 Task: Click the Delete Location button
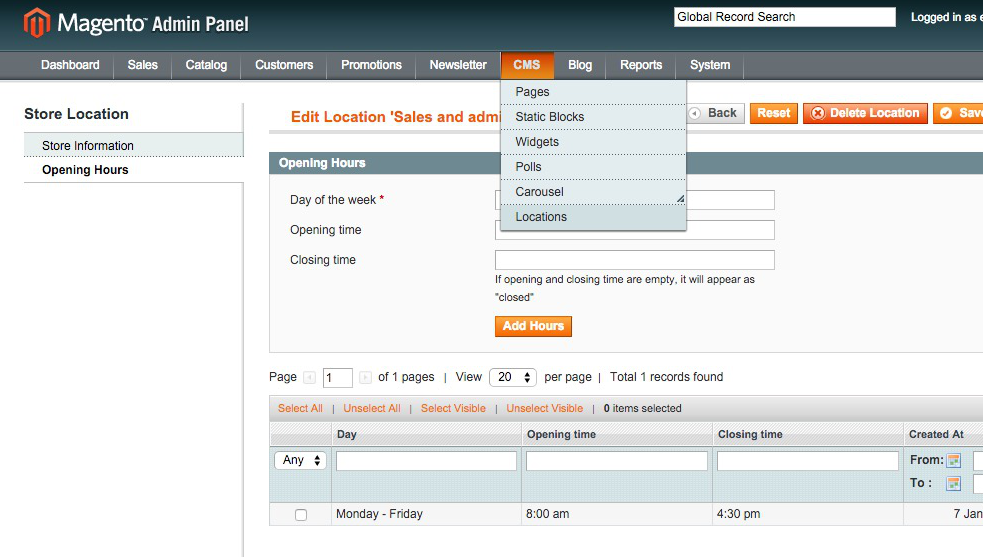(x=865, y=114)
